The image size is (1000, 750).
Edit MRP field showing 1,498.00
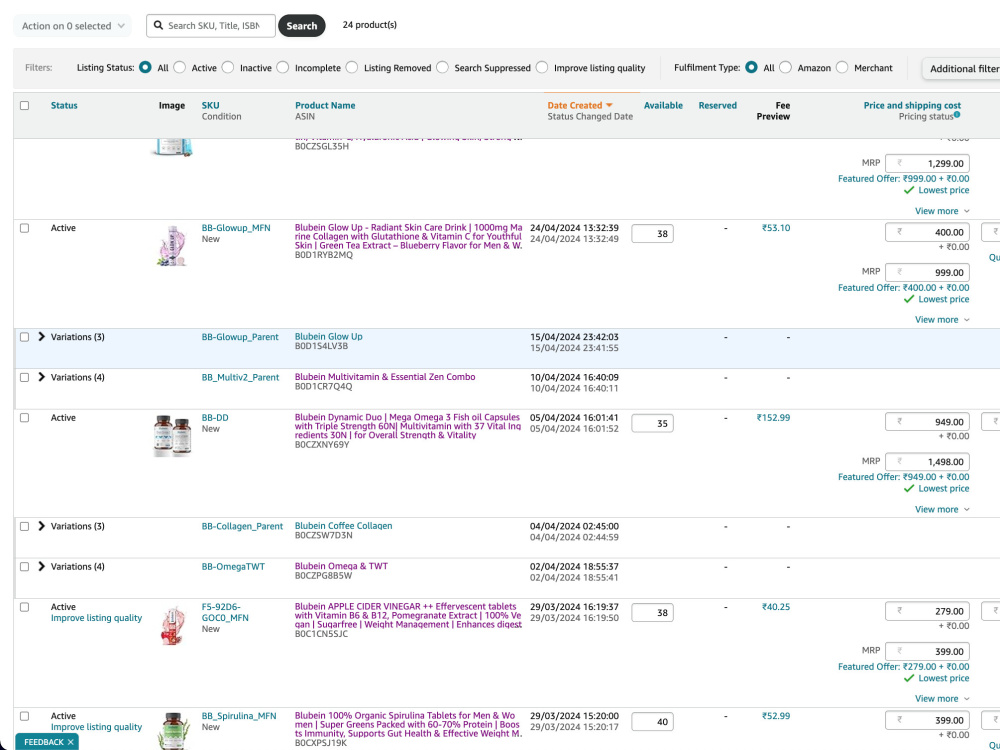(x=927, y=462)
